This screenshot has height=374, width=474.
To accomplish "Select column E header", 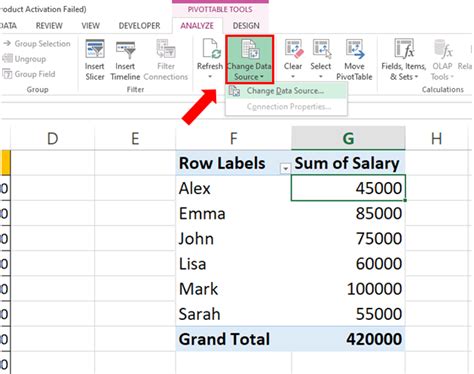I will [x=135, y=138].
